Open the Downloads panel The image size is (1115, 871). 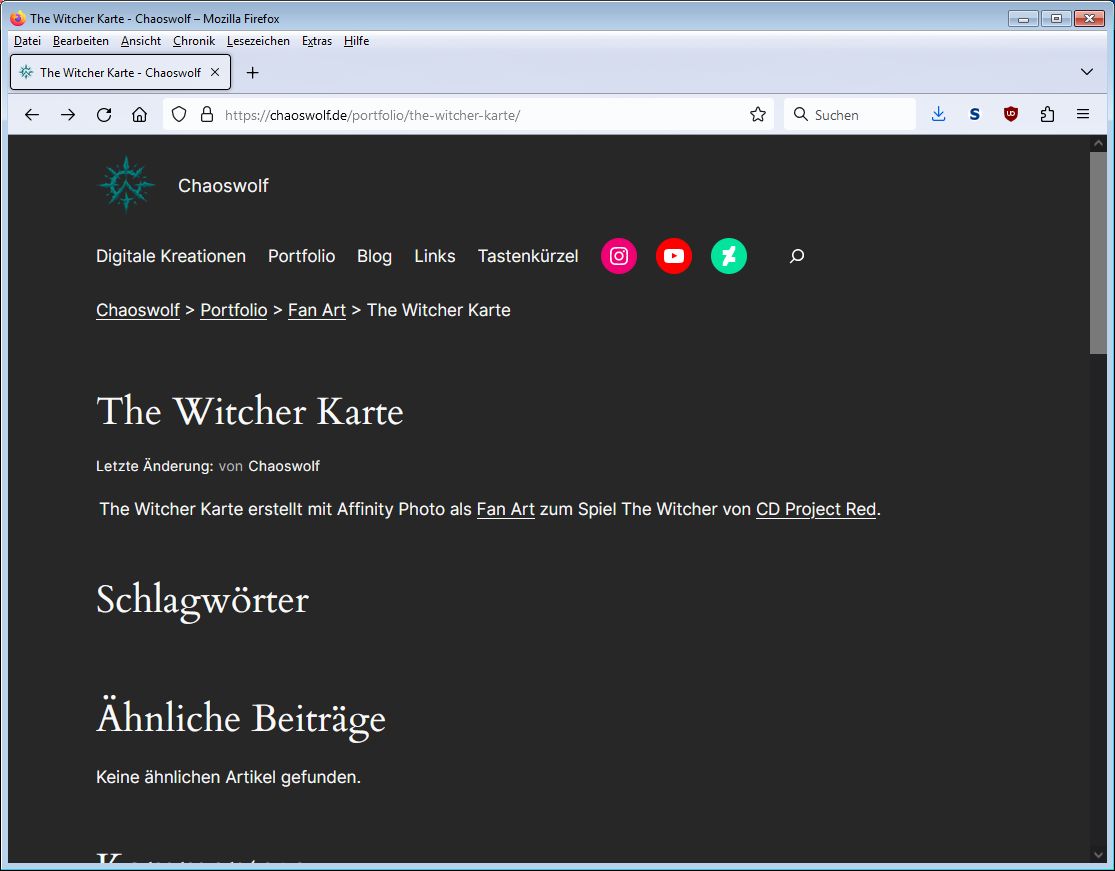[x=939, y=114]
